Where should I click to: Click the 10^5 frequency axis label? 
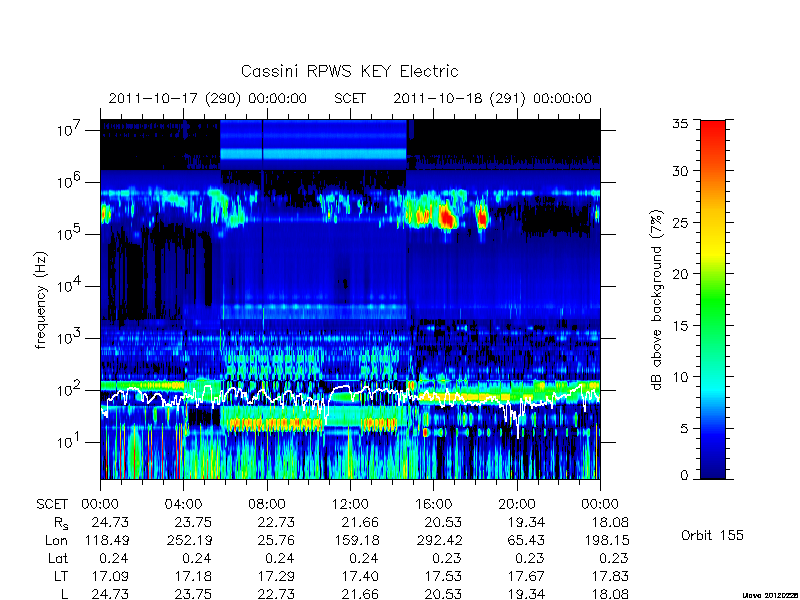click(68, 234)
